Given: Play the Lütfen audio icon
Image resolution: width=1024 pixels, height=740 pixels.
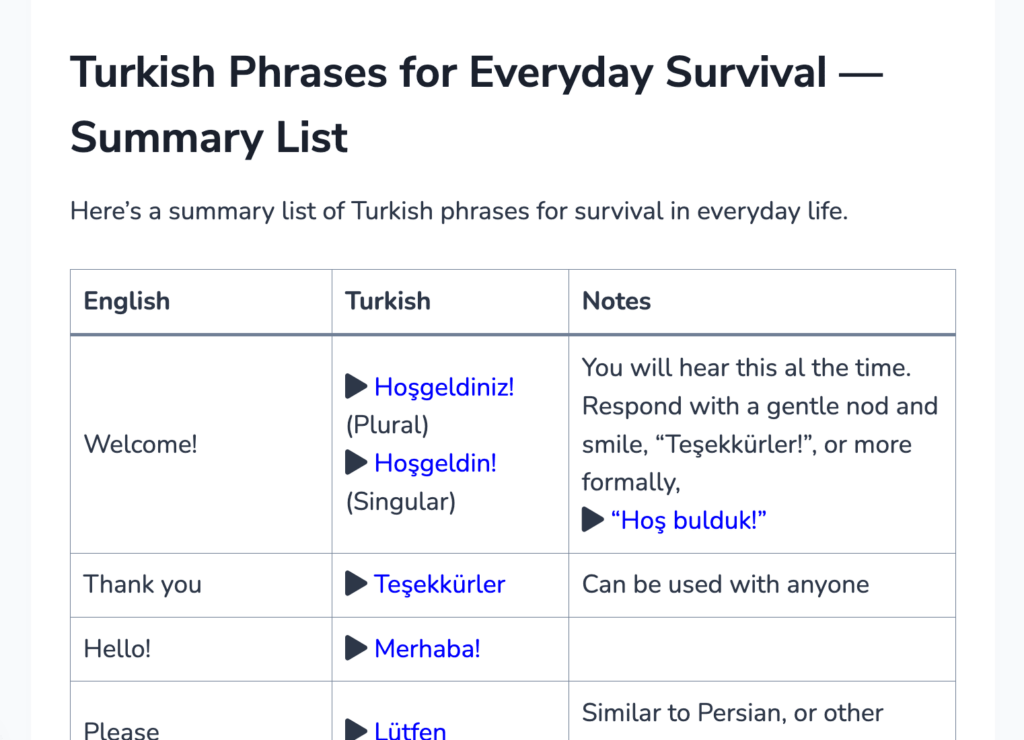Looking at the screenshot, I should (x=356, y=730).
